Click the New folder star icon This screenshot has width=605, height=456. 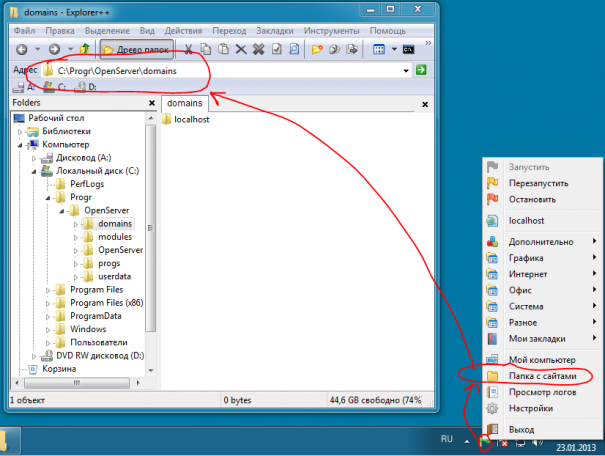click(x=317, y=49)
